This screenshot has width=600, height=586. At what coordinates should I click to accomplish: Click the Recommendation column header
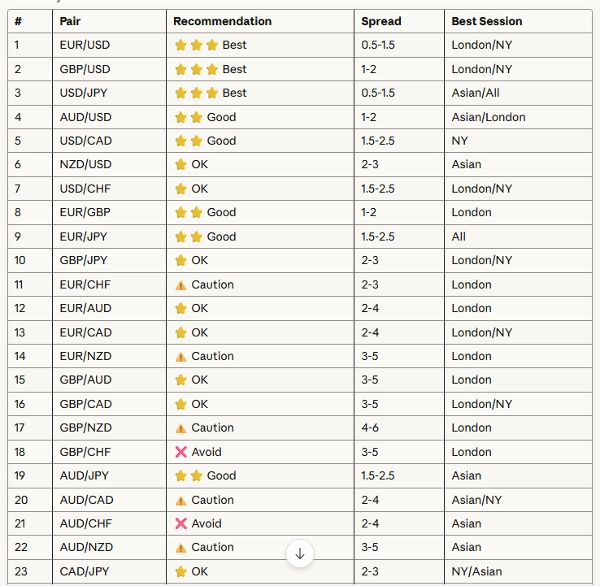pyautogui.click(x=222, y=21)
